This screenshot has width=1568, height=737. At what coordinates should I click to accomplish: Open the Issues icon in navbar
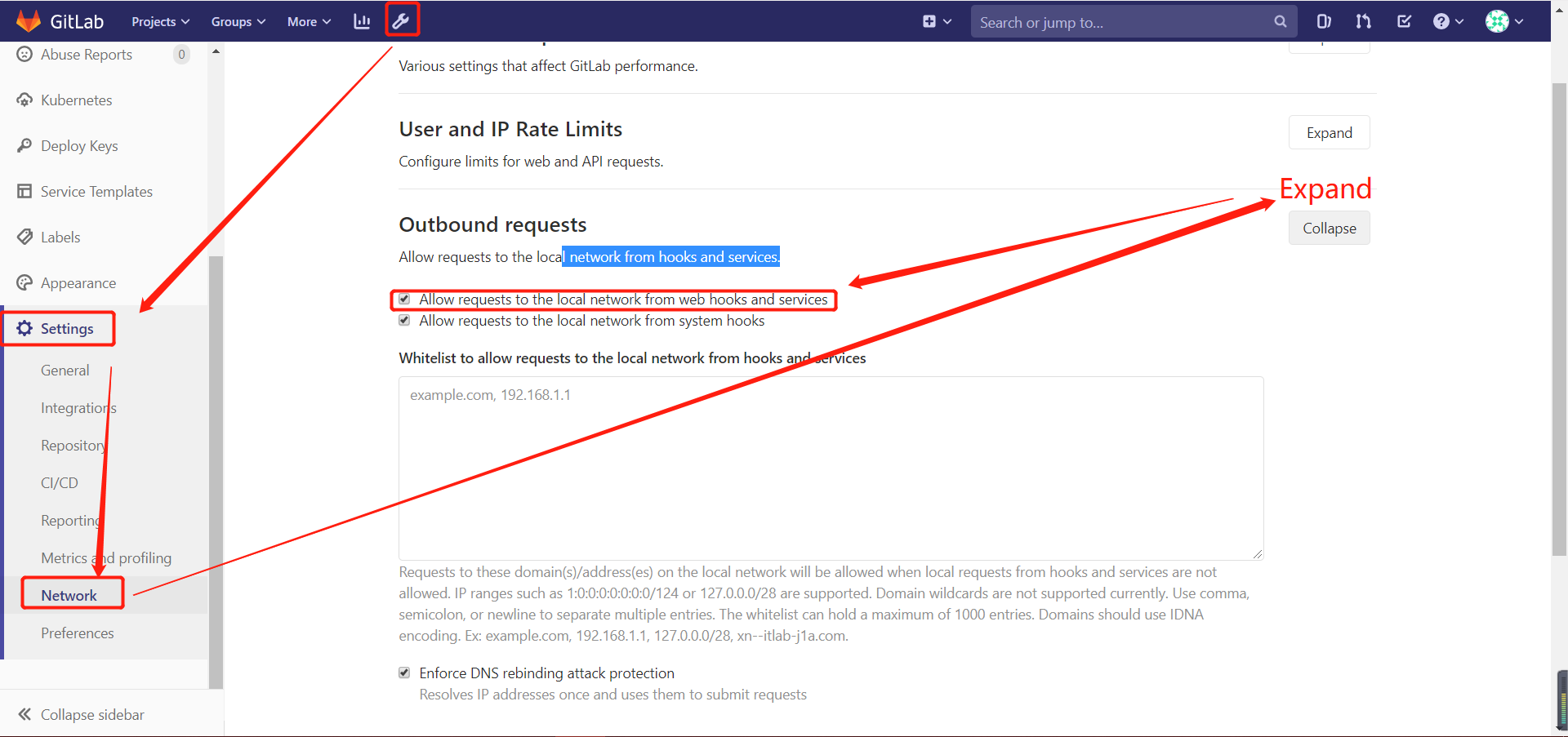point(1324,22)
